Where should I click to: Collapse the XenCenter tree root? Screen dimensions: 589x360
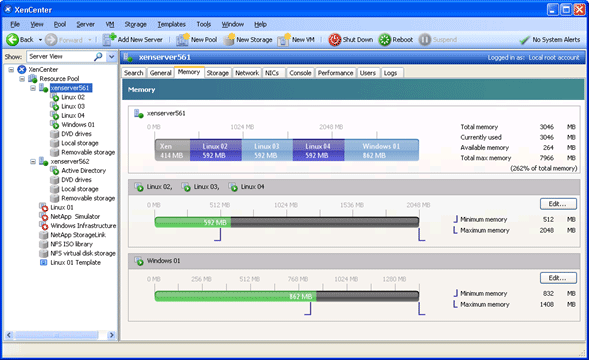pyautogui.click(x=11, y=70)
